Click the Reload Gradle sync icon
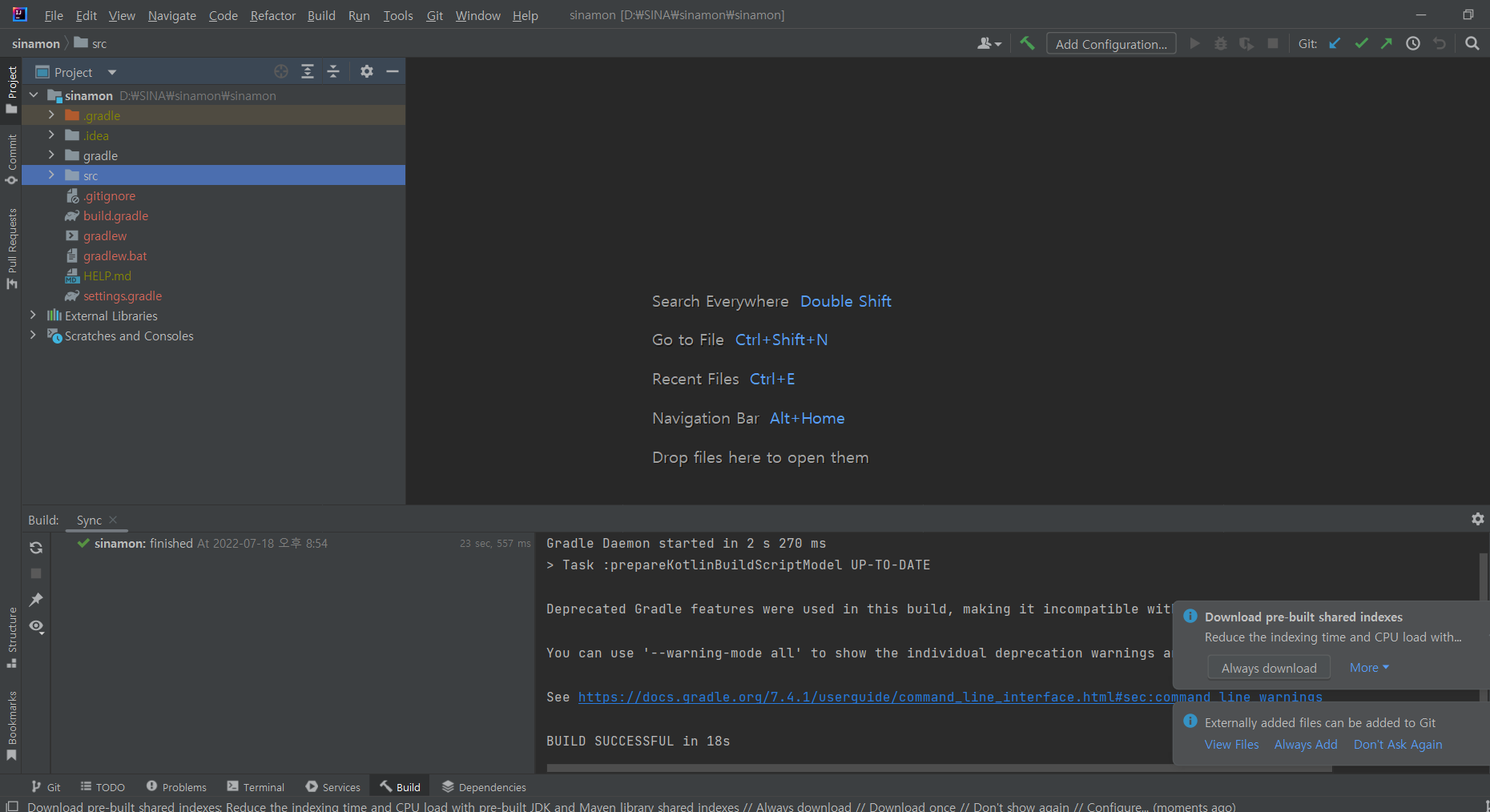The height and width of the screenshot is (812, 1490). (x=36, y=548)
